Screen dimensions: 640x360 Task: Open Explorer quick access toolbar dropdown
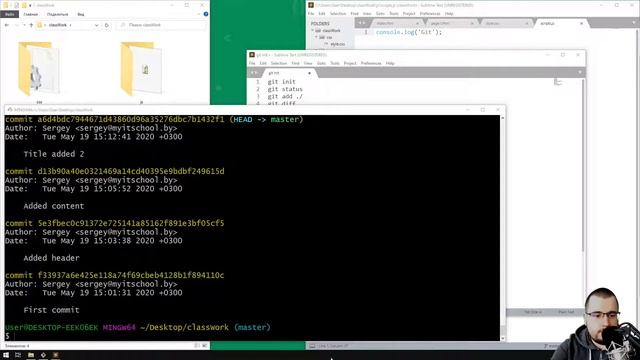tap(30, 5)
